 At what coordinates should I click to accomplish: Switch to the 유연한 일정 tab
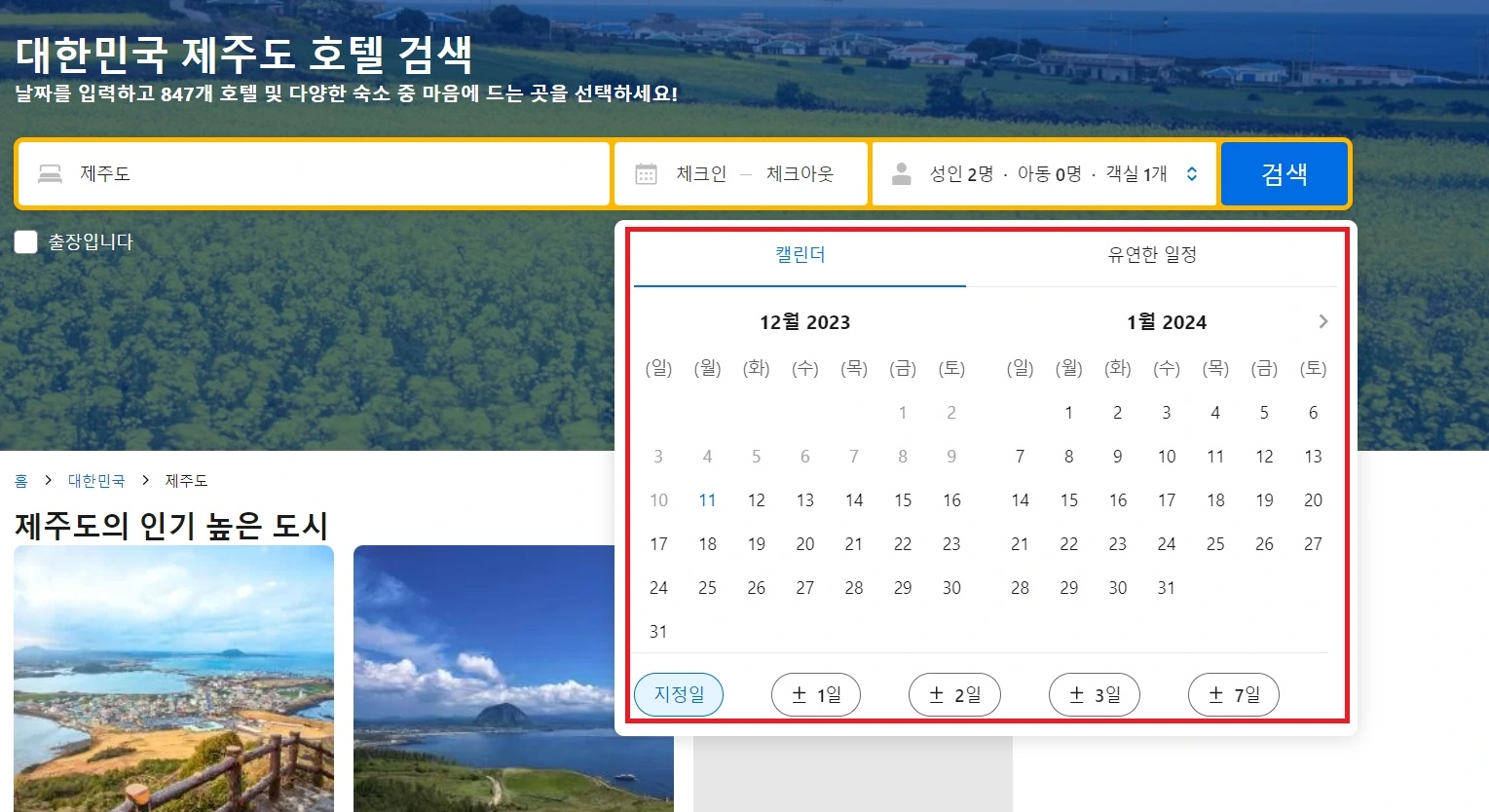tap(1152, 255)
